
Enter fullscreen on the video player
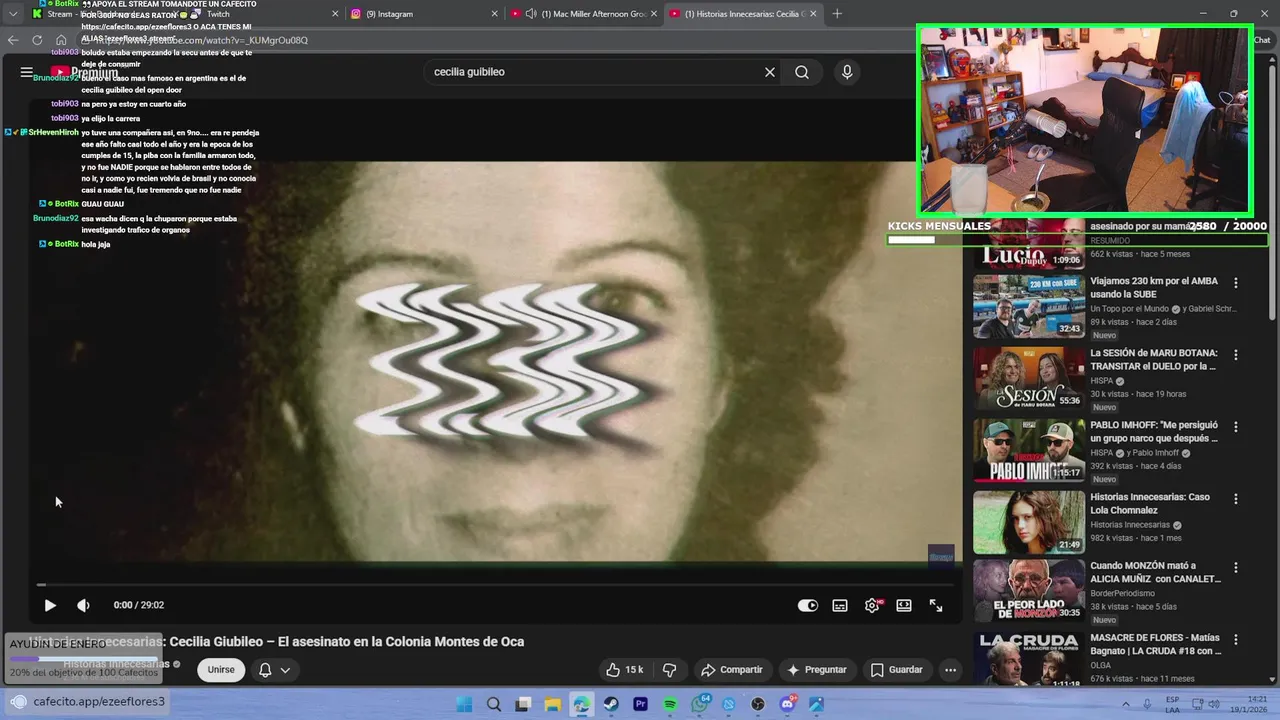pos(936,605)
